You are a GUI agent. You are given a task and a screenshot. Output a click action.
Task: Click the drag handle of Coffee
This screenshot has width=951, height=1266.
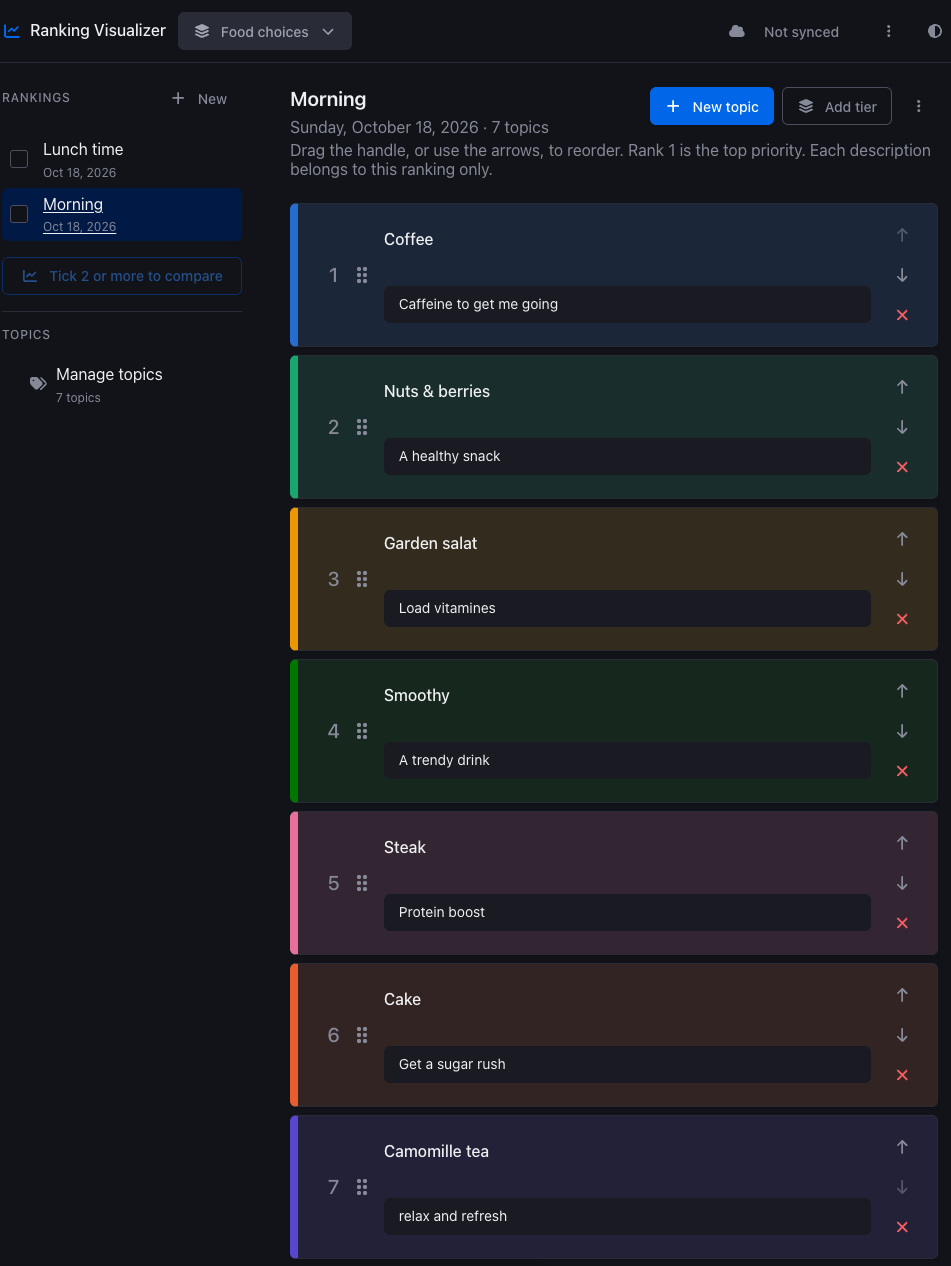pos(362,275)
